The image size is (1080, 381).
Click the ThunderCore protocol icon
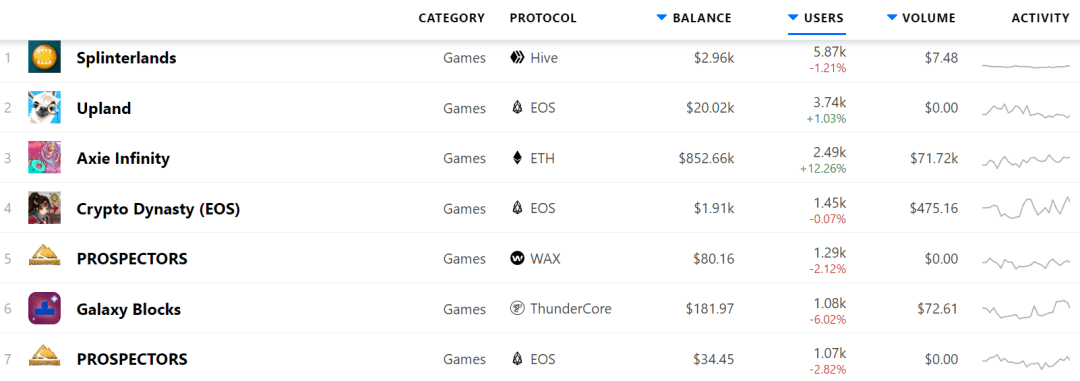pos(517,309)
